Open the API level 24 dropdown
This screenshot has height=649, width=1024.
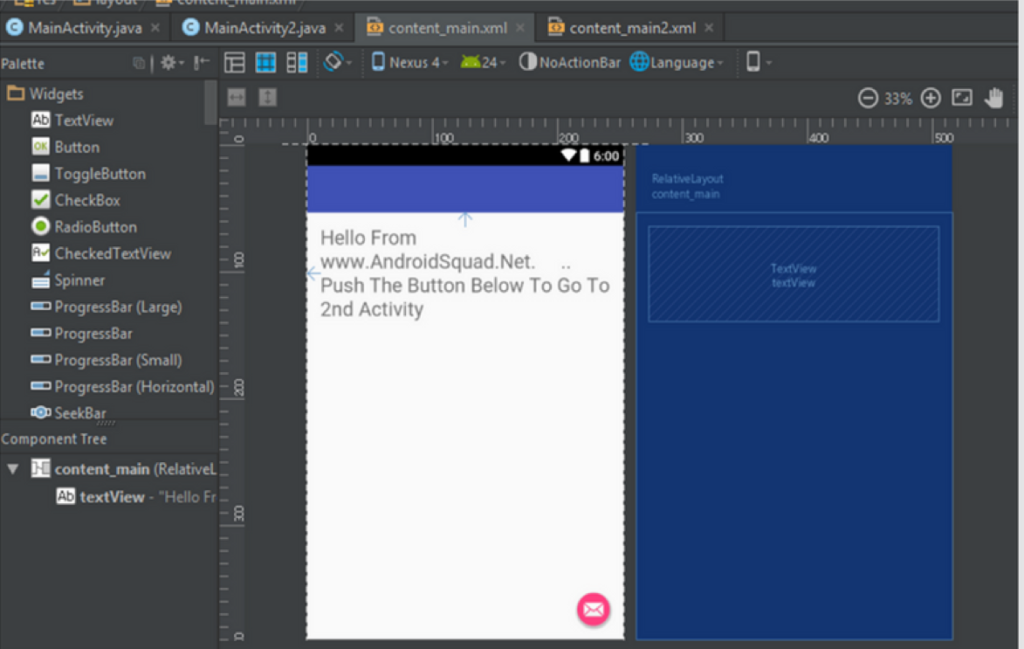[483, 63]
